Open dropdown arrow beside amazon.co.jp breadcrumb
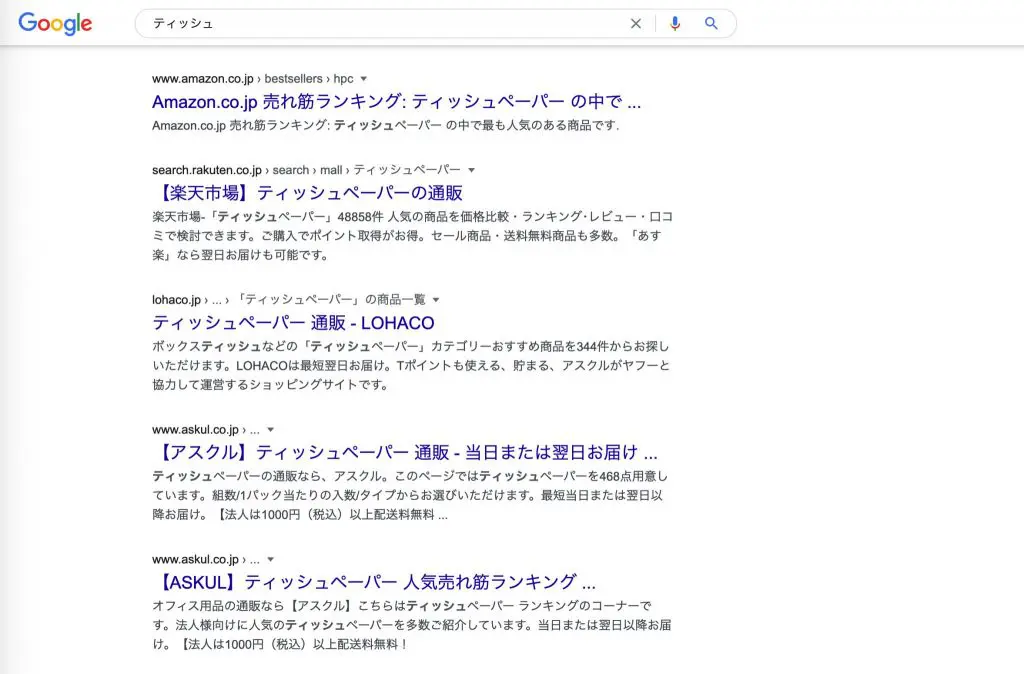 [x=364, y=79]
